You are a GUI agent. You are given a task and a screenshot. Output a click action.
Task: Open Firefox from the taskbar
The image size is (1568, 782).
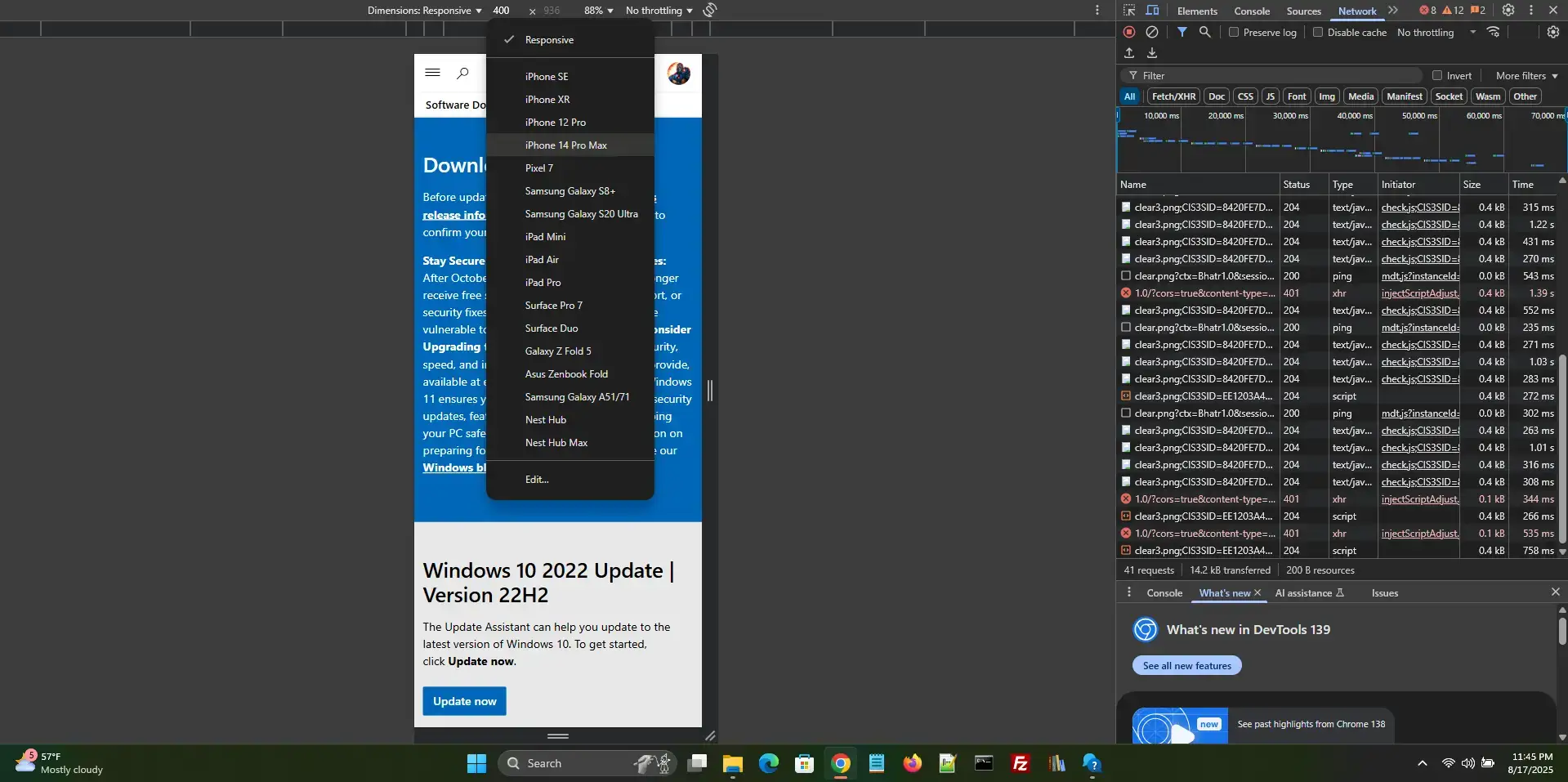[912, 763]
